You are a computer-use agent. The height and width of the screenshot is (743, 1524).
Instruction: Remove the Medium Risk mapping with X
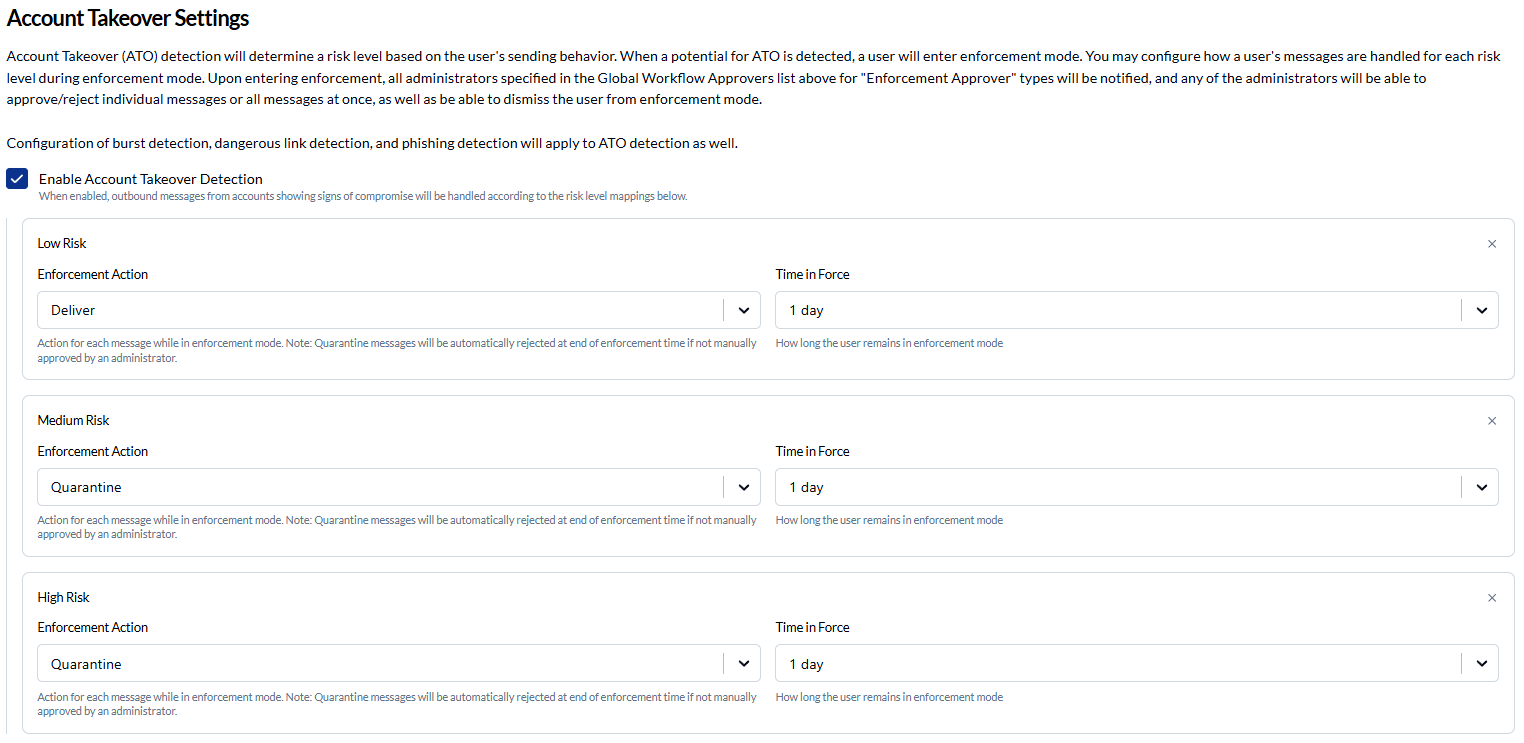[1492, 421]
